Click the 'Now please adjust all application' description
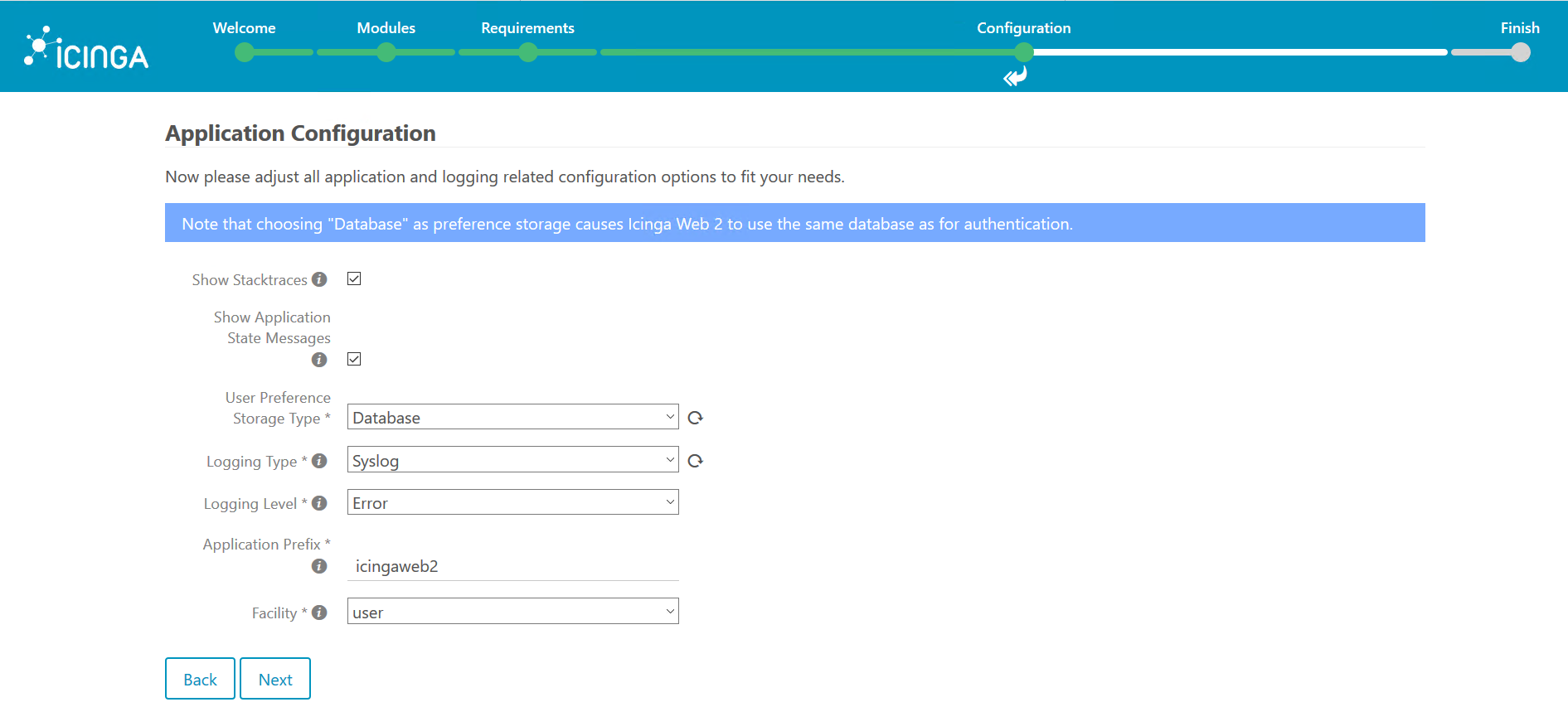 click(505, 177)
